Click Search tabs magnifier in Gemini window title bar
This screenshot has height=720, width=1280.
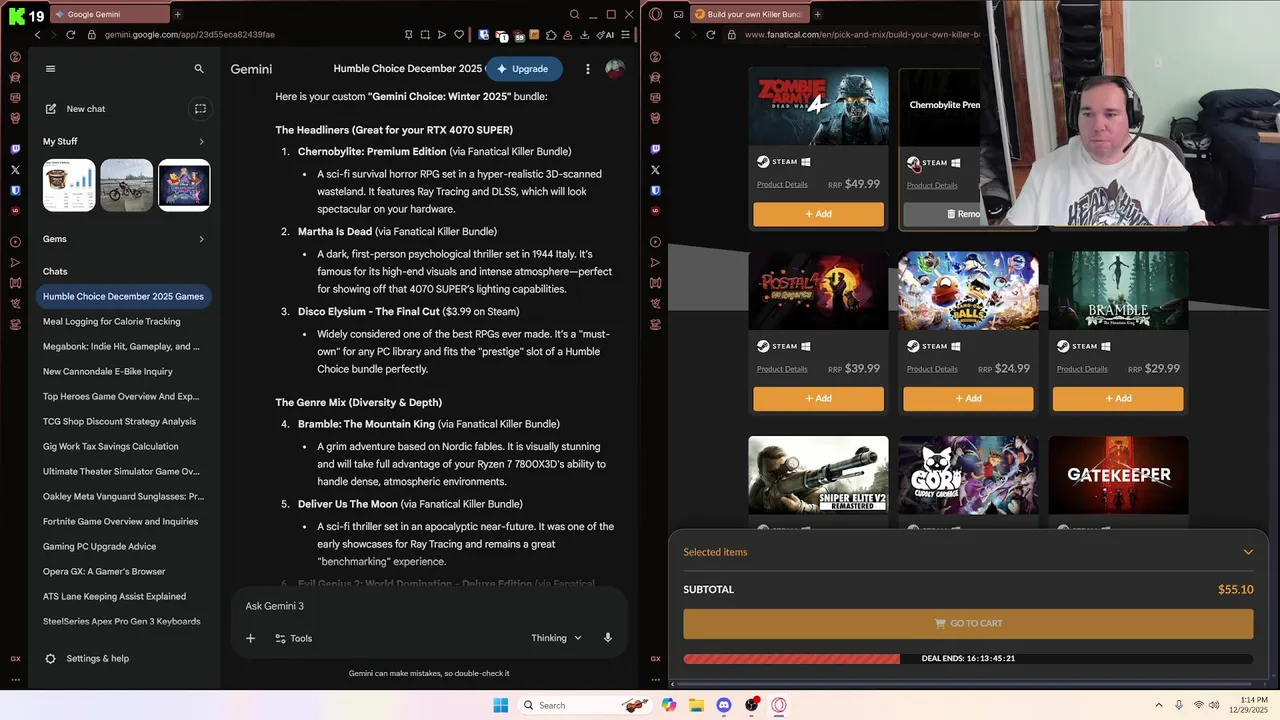point(574,14)
